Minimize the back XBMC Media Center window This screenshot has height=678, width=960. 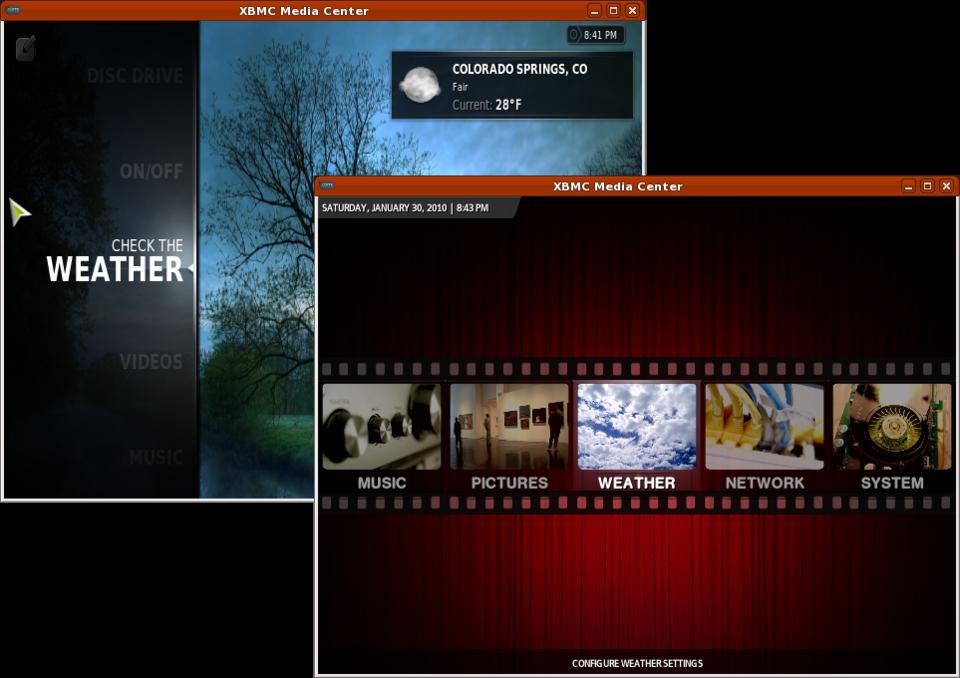coord(595,10)
